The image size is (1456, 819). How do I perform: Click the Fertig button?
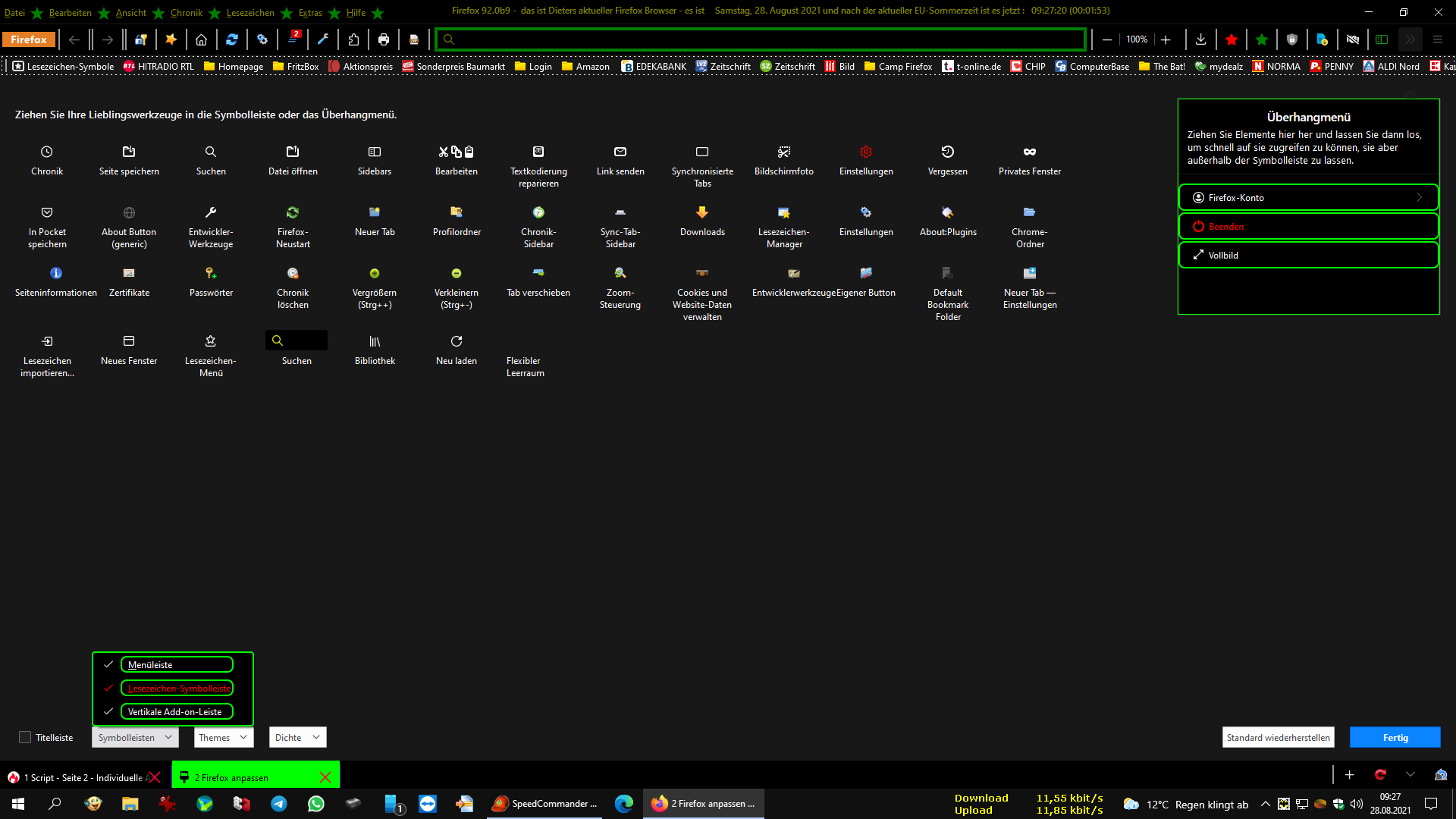(x=1395, y=737)
